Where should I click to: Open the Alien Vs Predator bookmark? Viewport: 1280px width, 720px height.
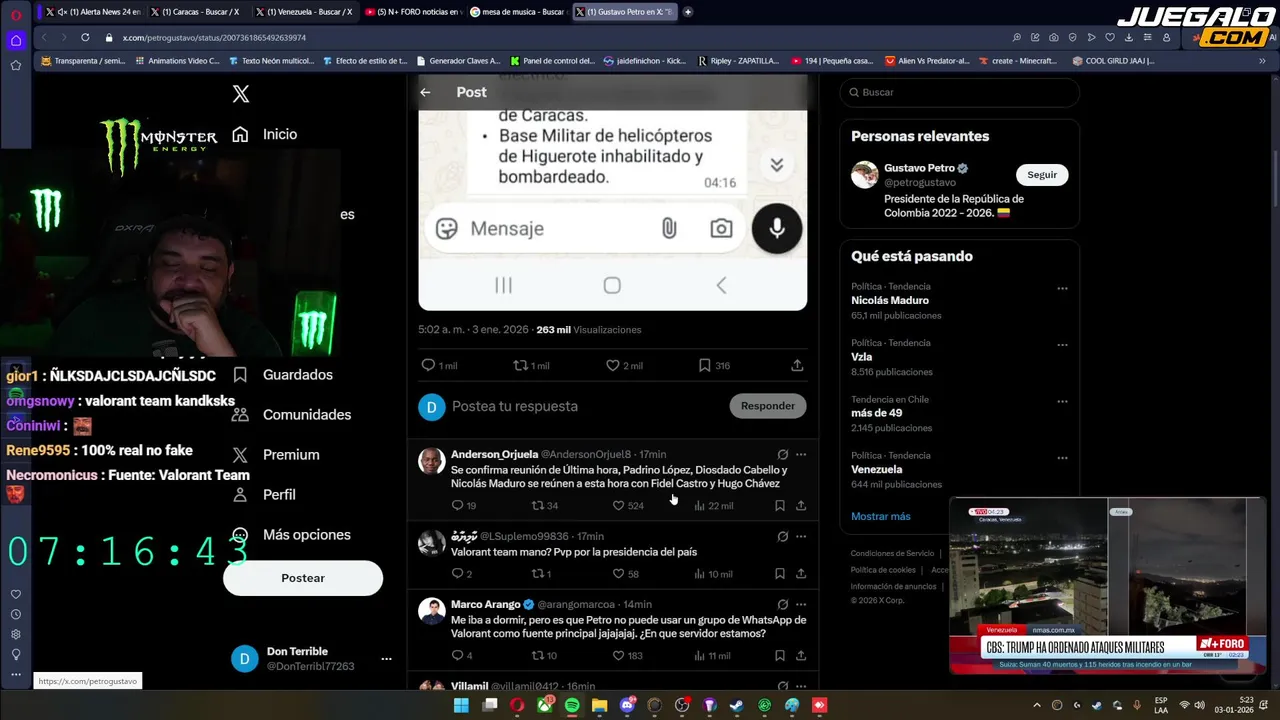[x=927, y=61]
